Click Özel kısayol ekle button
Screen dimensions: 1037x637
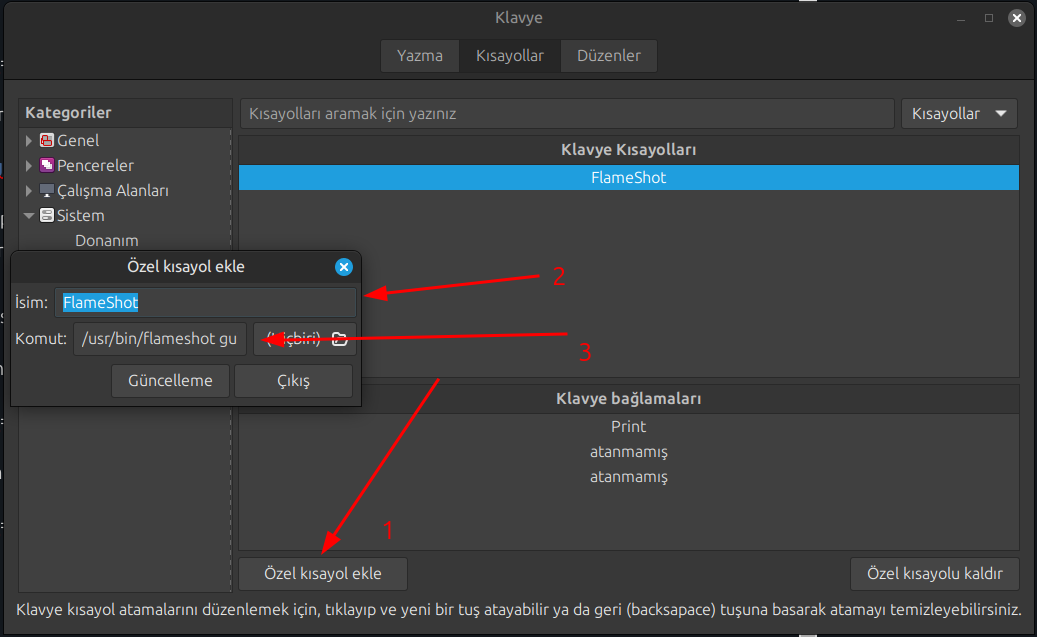tap(323, 574)
